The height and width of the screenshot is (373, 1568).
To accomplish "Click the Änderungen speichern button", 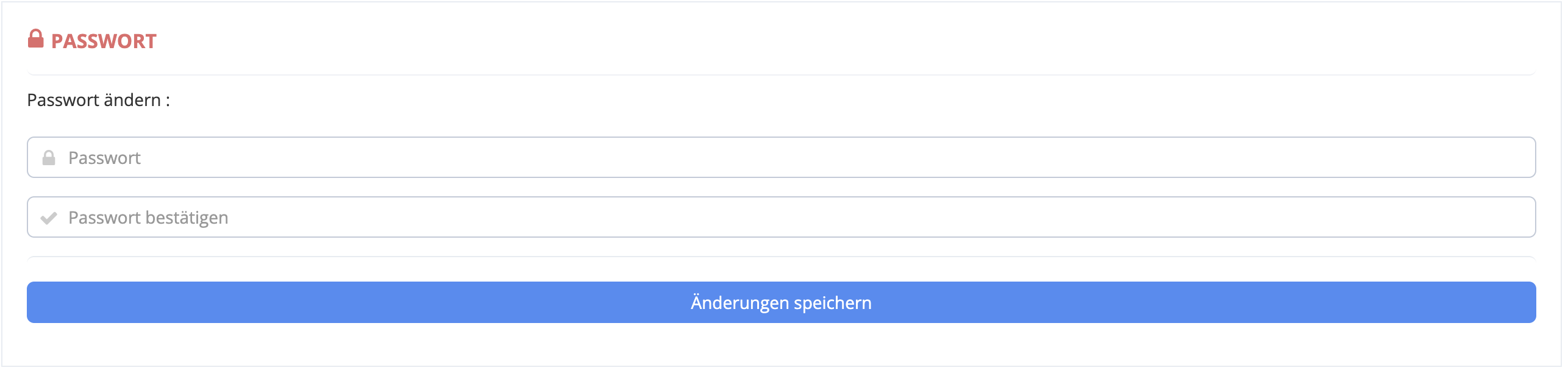I will [781, 302].
